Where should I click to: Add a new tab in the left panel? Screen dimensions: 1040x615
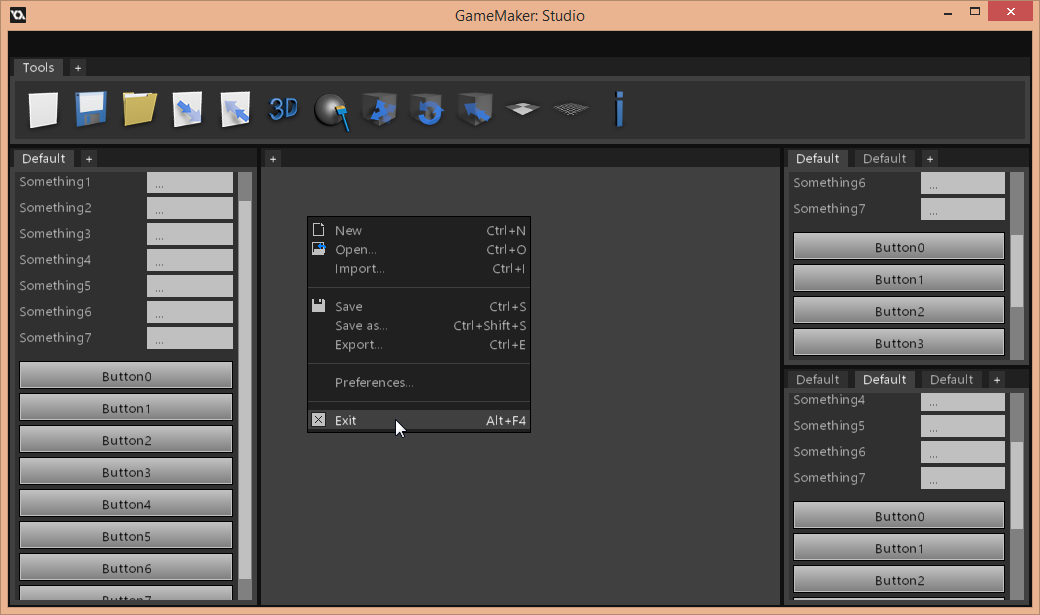pyautogui.click(x=89, y=159)
